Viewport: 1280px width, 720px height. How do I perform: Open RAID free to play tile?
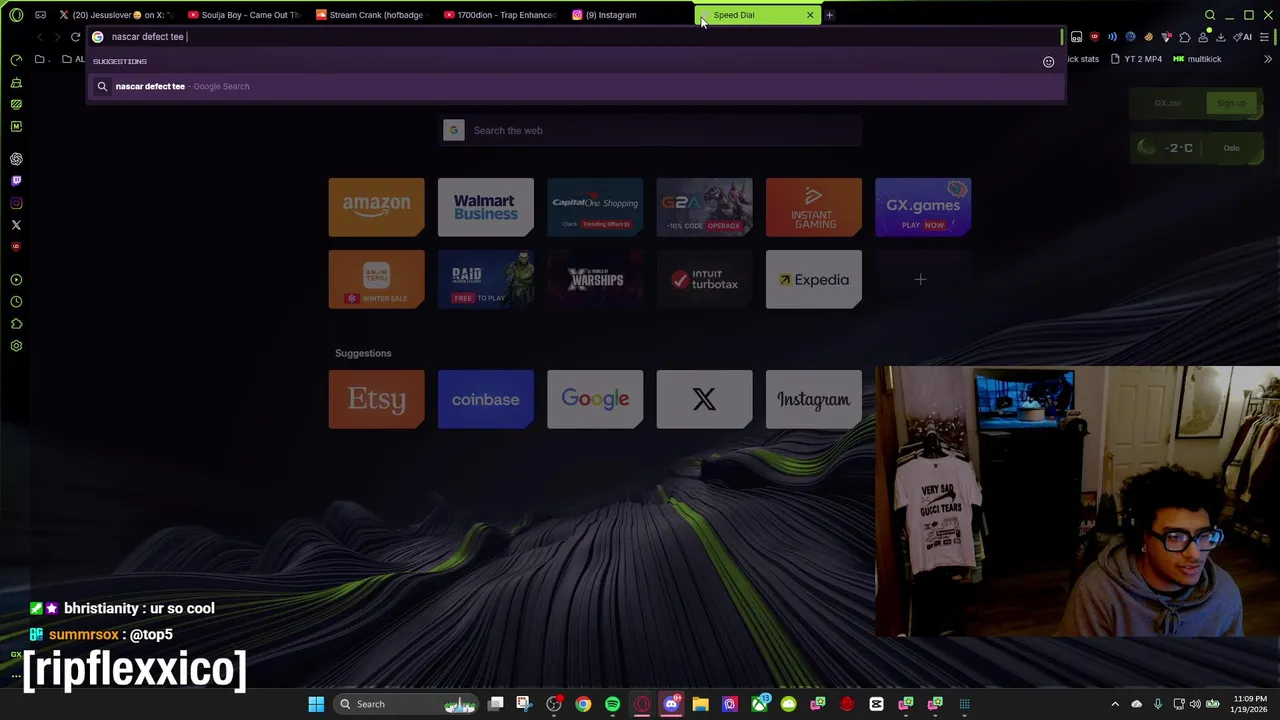(x=485, y=279)
